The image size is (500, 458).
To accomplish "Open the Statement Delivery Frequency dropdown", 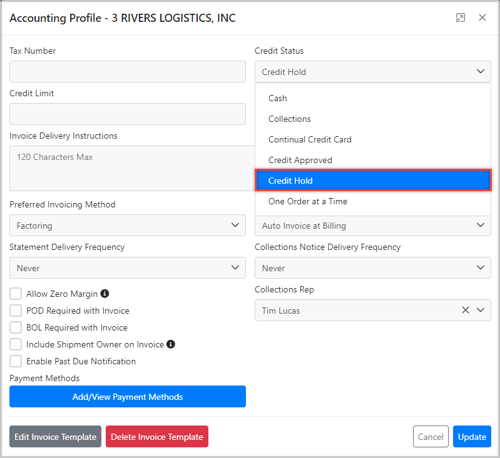I will point(127,268).
